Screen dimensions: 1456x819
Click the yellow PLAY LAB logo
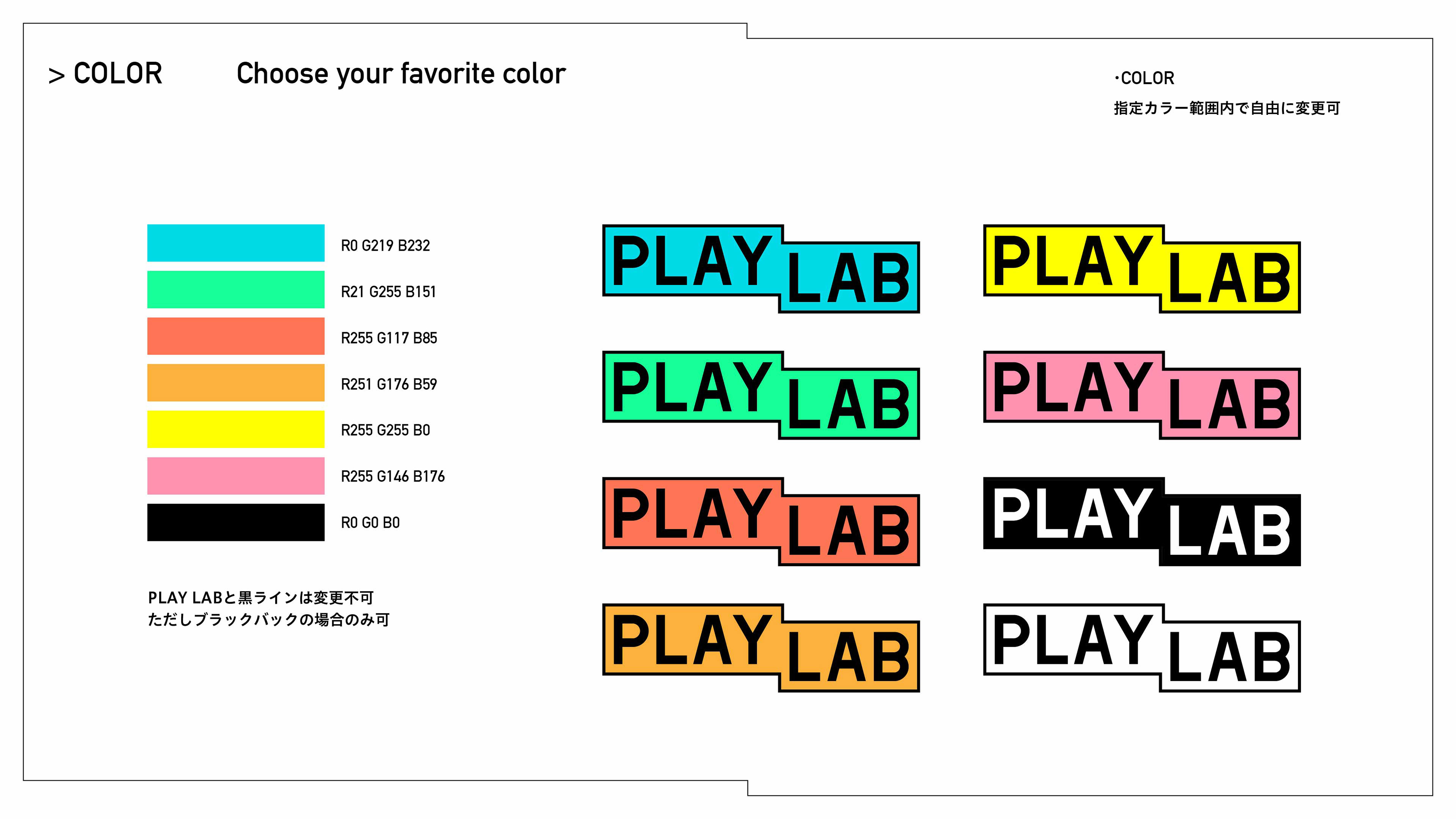[1141, 268]
